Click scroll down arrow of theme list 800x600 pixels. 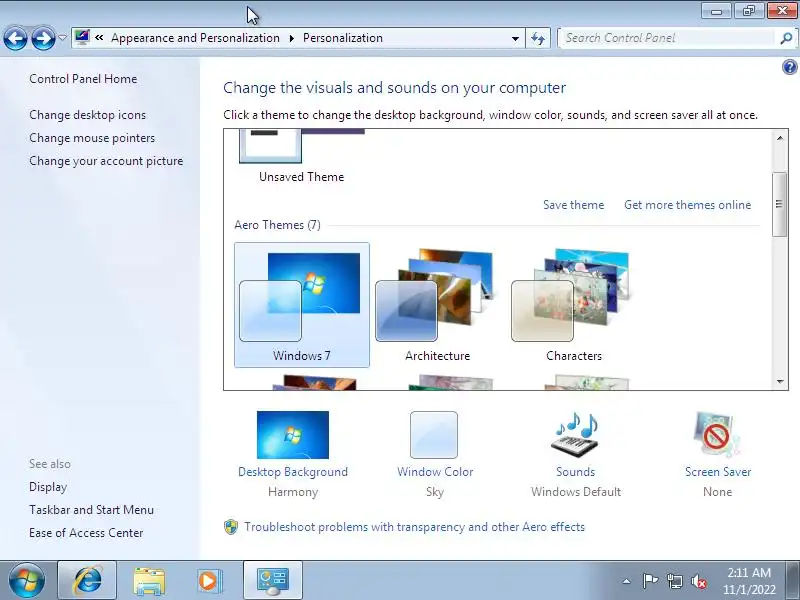click(780, 381)
